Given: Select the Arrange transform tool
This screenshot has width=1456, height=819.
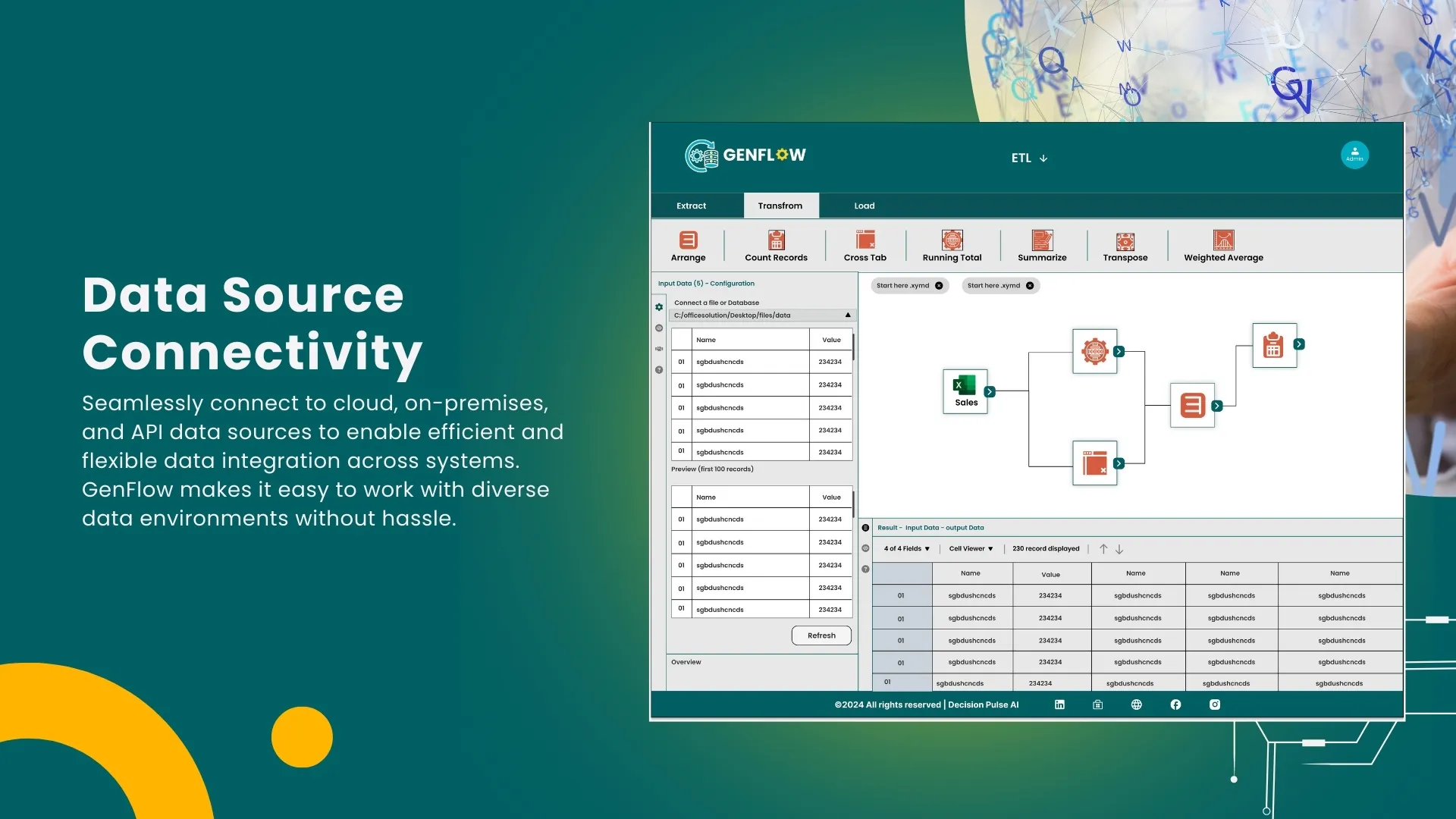Looking at the screenshot, I should 688,245.
